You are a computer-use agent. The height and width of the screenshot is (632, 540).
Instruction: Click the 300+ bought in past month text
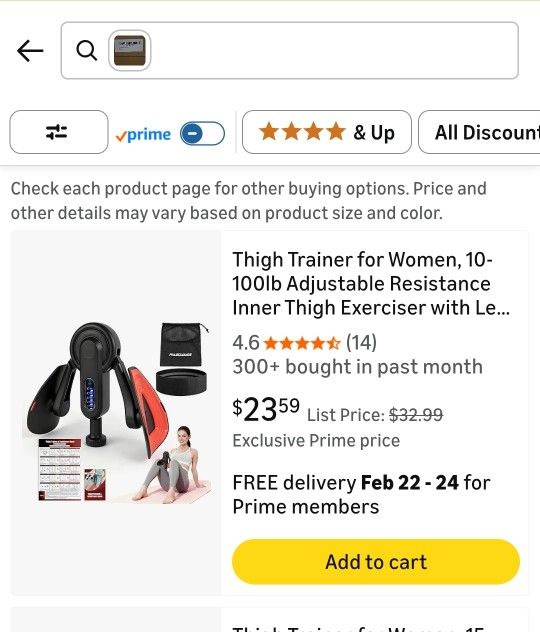[x=357, y=367]
